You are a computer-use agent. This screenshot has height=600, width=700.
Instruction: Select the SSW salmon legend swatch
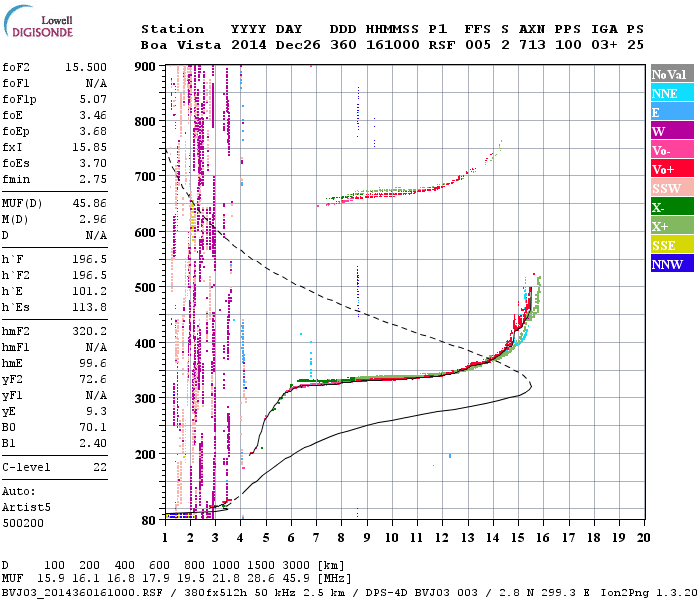point(672,188)
